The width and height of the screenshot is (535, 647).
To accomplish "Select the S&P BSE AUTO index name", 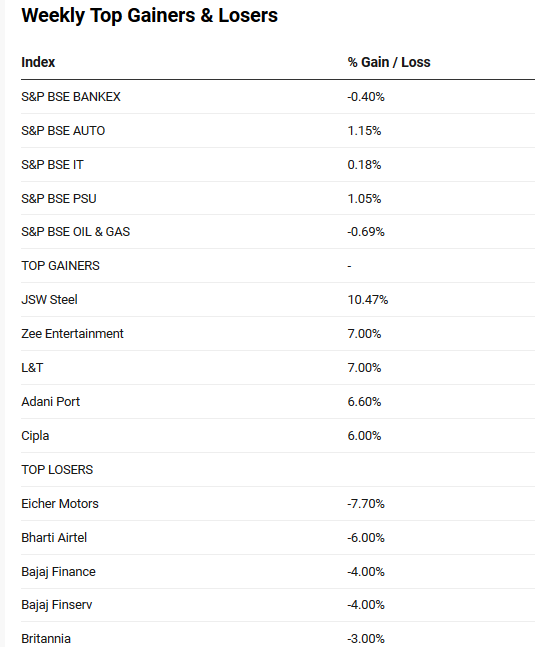I will coord(63,131).
